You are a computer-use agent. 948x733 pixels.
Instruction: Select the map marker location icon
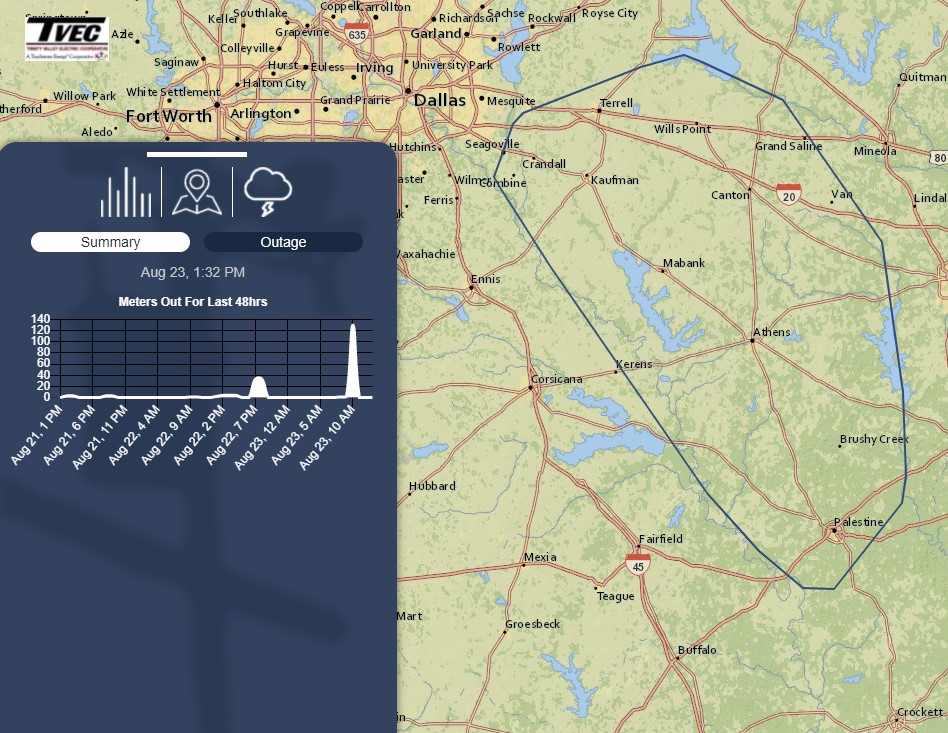tap(197, 192)
